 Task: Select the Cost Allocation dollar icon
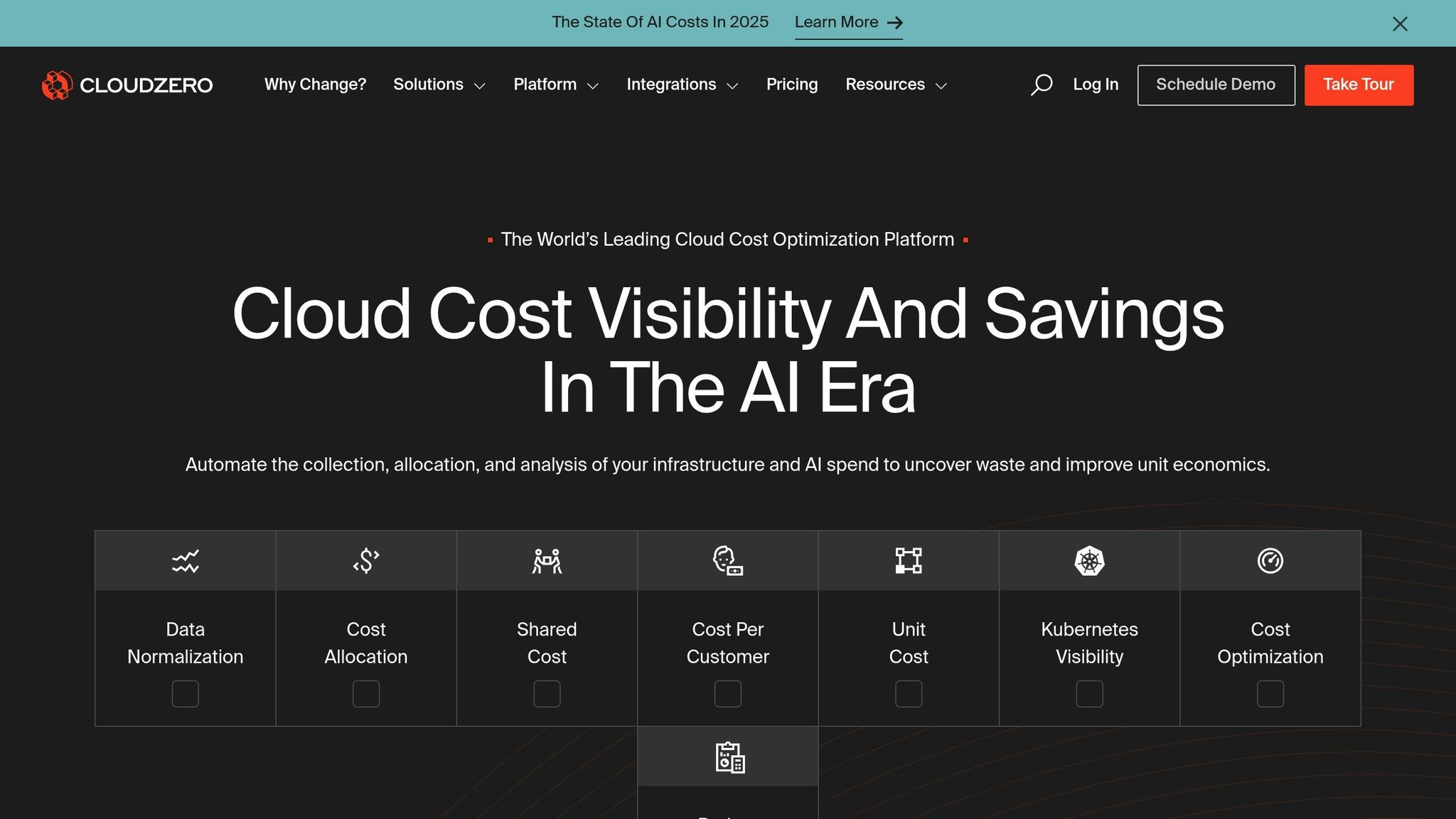pyautogui.click(x=366, y=561)
